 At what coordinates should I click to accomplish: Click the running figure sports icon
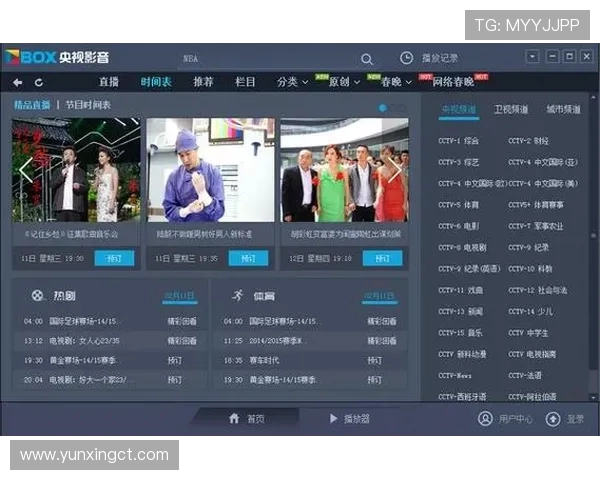(x=238, y=296)
